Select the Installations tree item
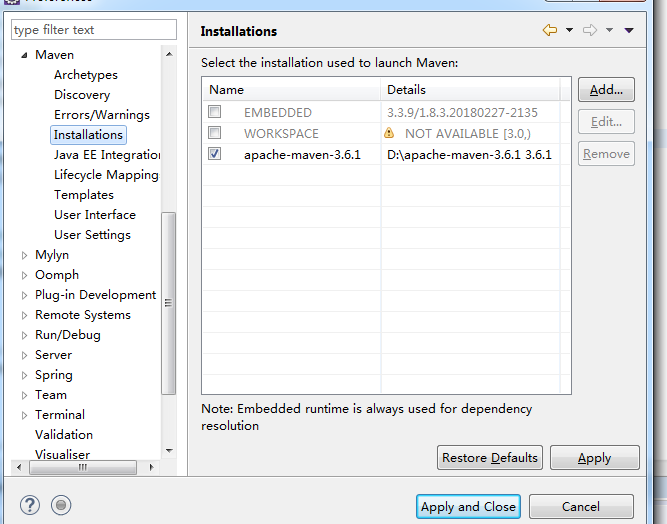The height and width of the screenshot is (524, 667). tap(88, 135)
